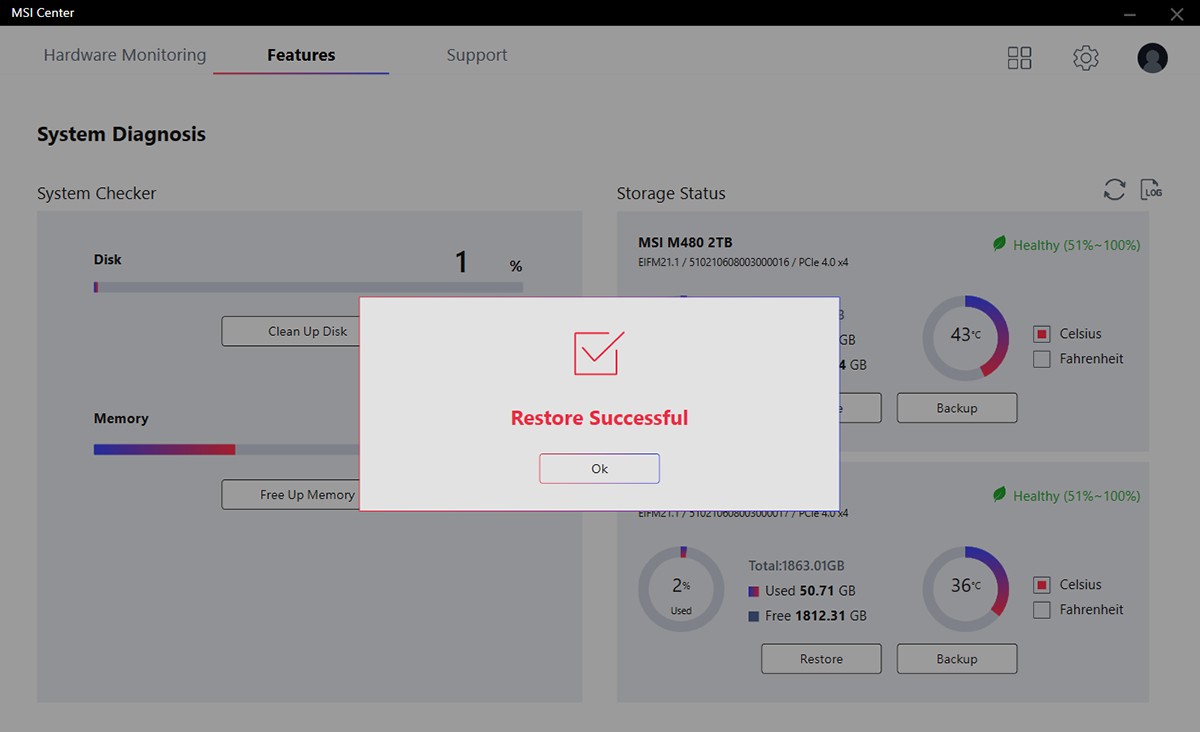Go to the Support tab

click(x=477, y=55)
